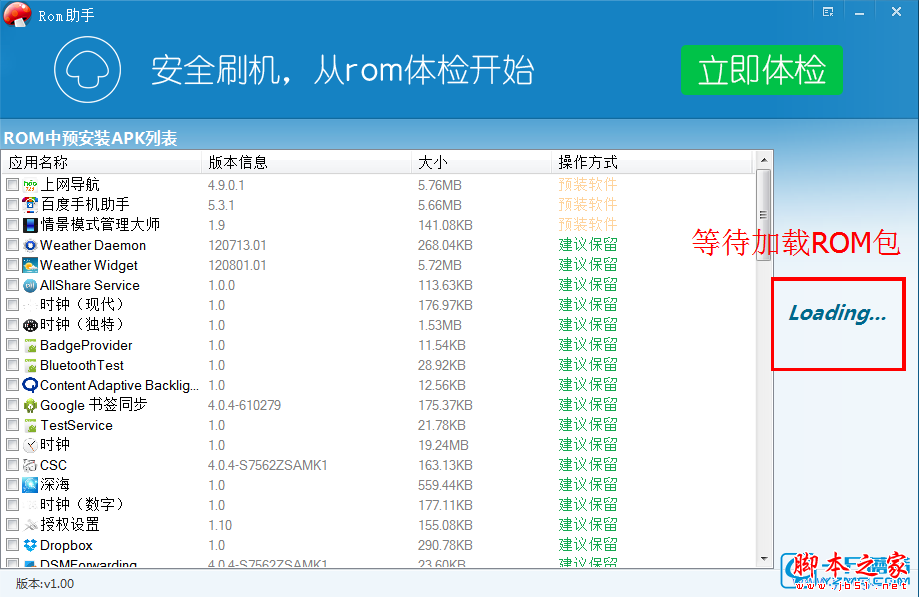The height and width of the screenshot is (597, 919).
Task: Click the BluetoothTest android icon
Action: pos(30,365)
